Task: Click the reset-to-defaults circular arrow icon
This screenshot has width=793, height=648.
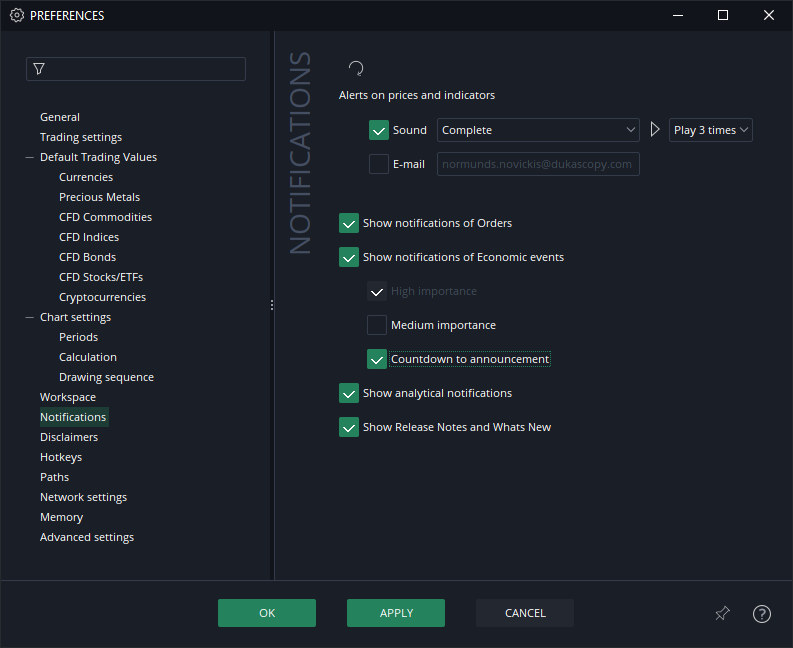Action: pyautogui.click(x=355, y=69)
